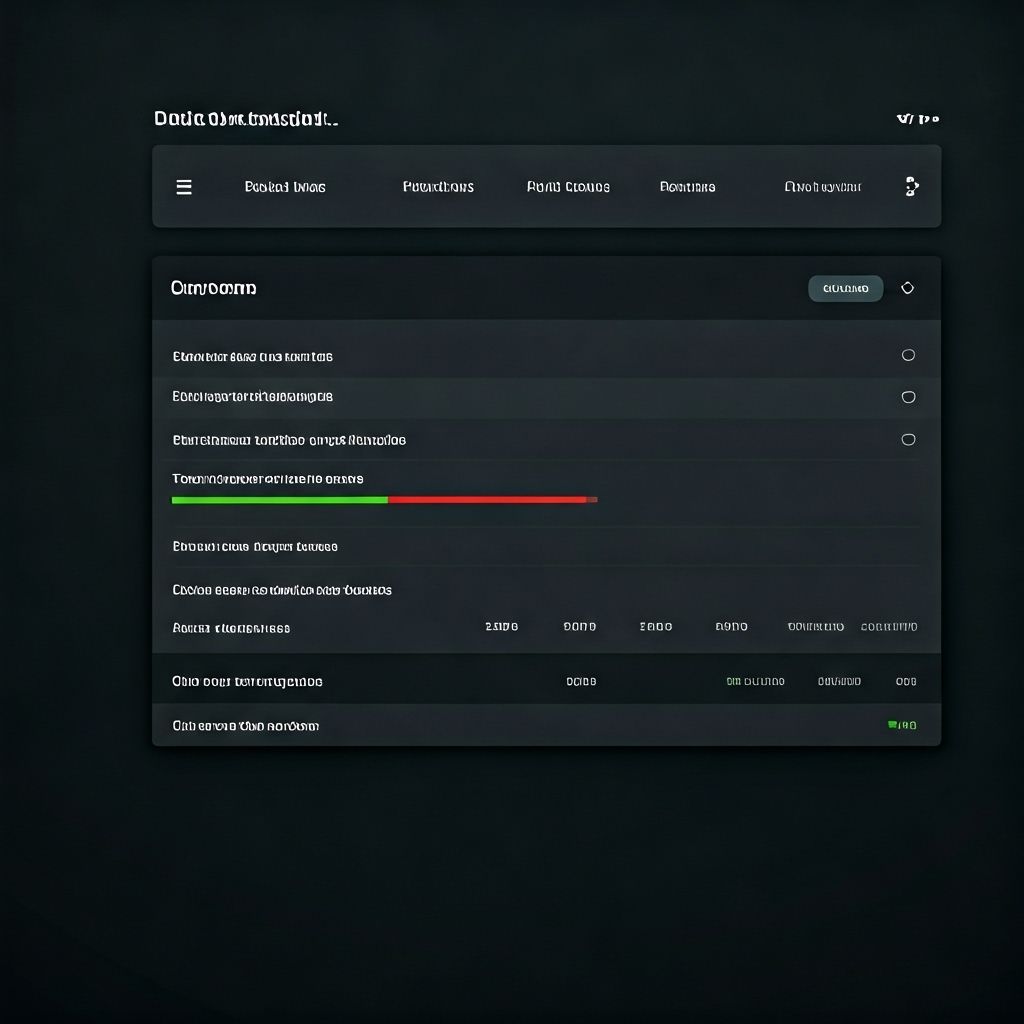Select the radio button on the second list row
Viewport: 1024px width, 1024px height.
coord(908,397)
